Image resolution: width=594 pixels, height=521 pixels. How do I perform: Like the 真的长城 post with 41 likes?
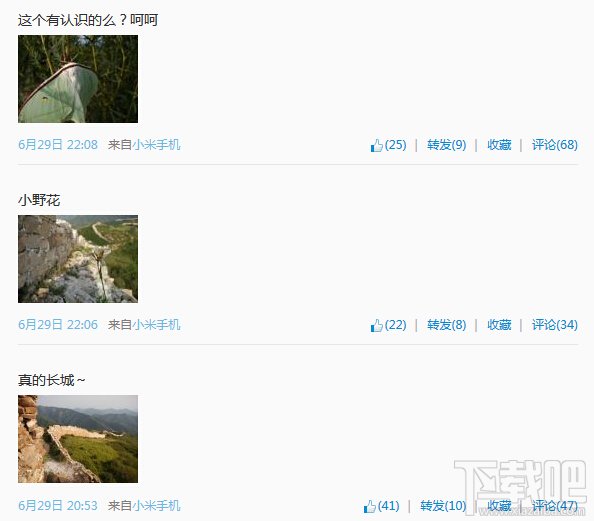pyautogui.click(x=381, y=505)
